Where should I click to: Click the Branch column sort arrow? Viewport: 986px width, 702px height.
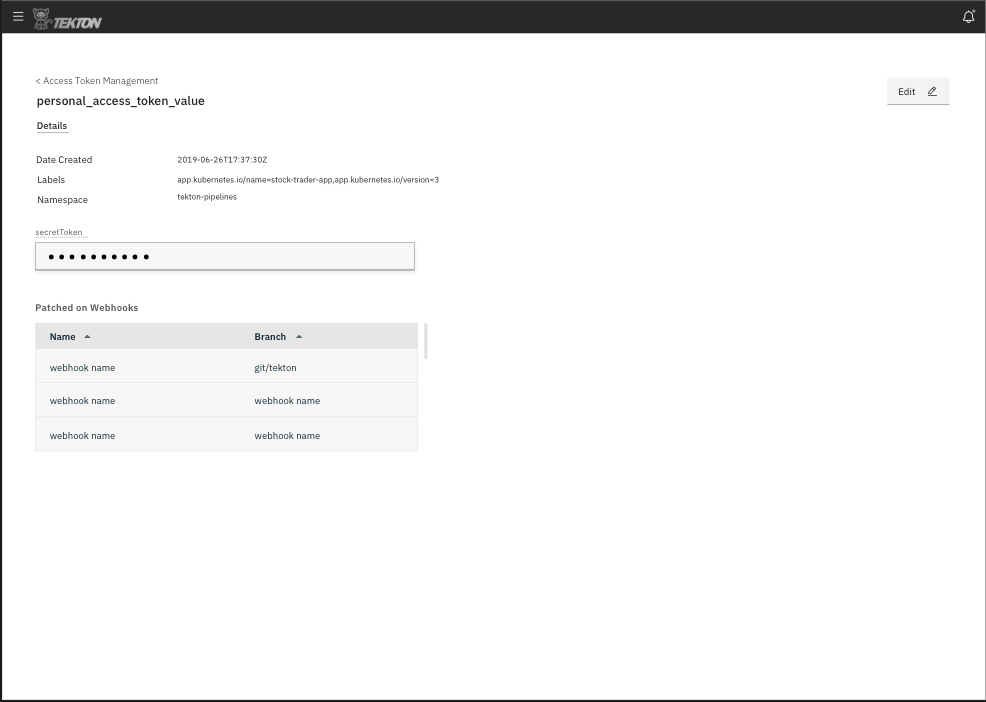point(298,336)
